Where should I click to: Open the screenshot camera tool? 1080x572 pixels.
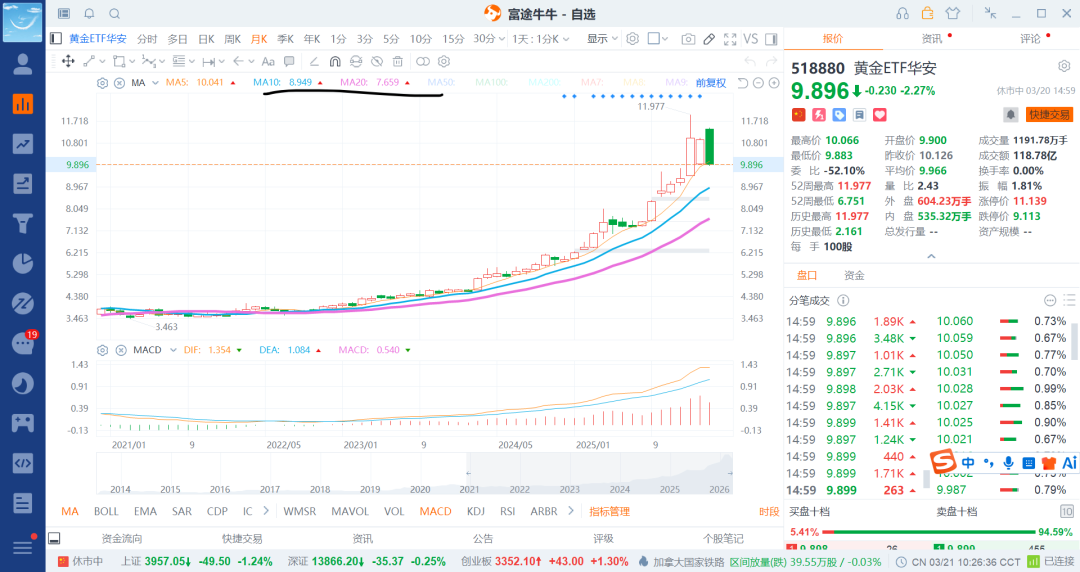(x=688, y=39)
